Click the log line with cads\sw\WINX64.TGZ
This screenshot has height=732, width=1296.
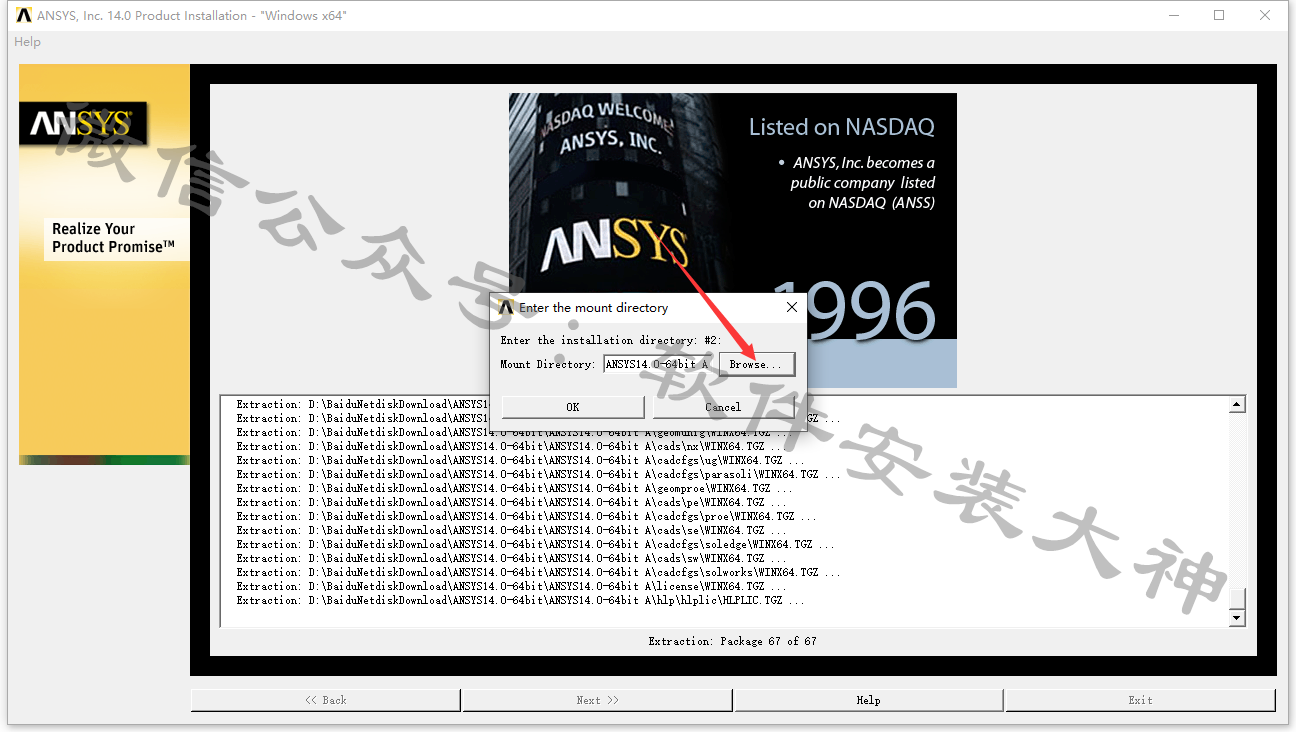coord(511,559)
